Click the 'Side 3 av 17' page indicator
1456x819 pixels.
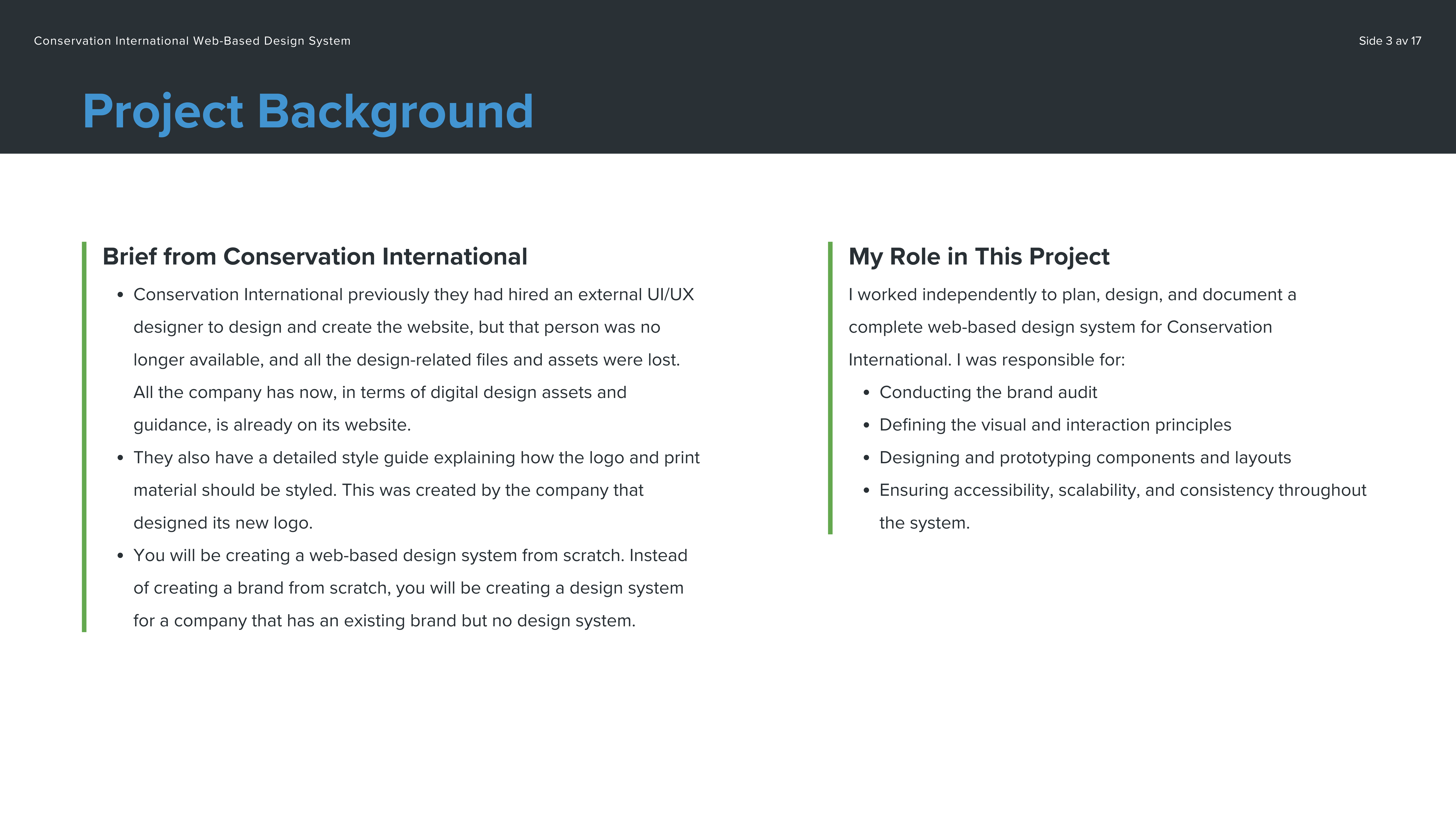click(1389, 41)
